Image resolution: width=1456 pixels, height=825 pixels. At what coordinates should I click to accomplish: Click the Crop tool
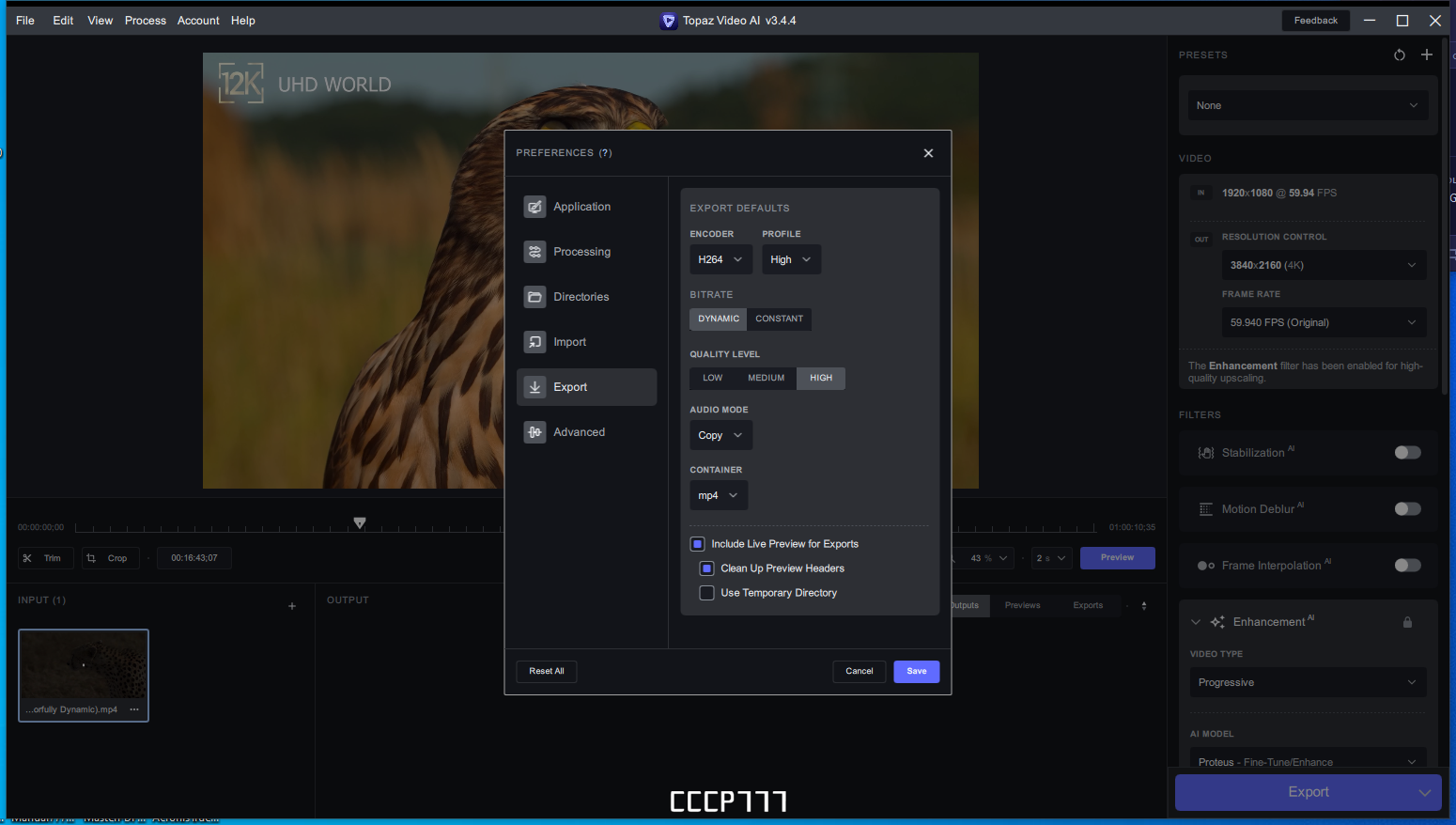coord(110,558)
